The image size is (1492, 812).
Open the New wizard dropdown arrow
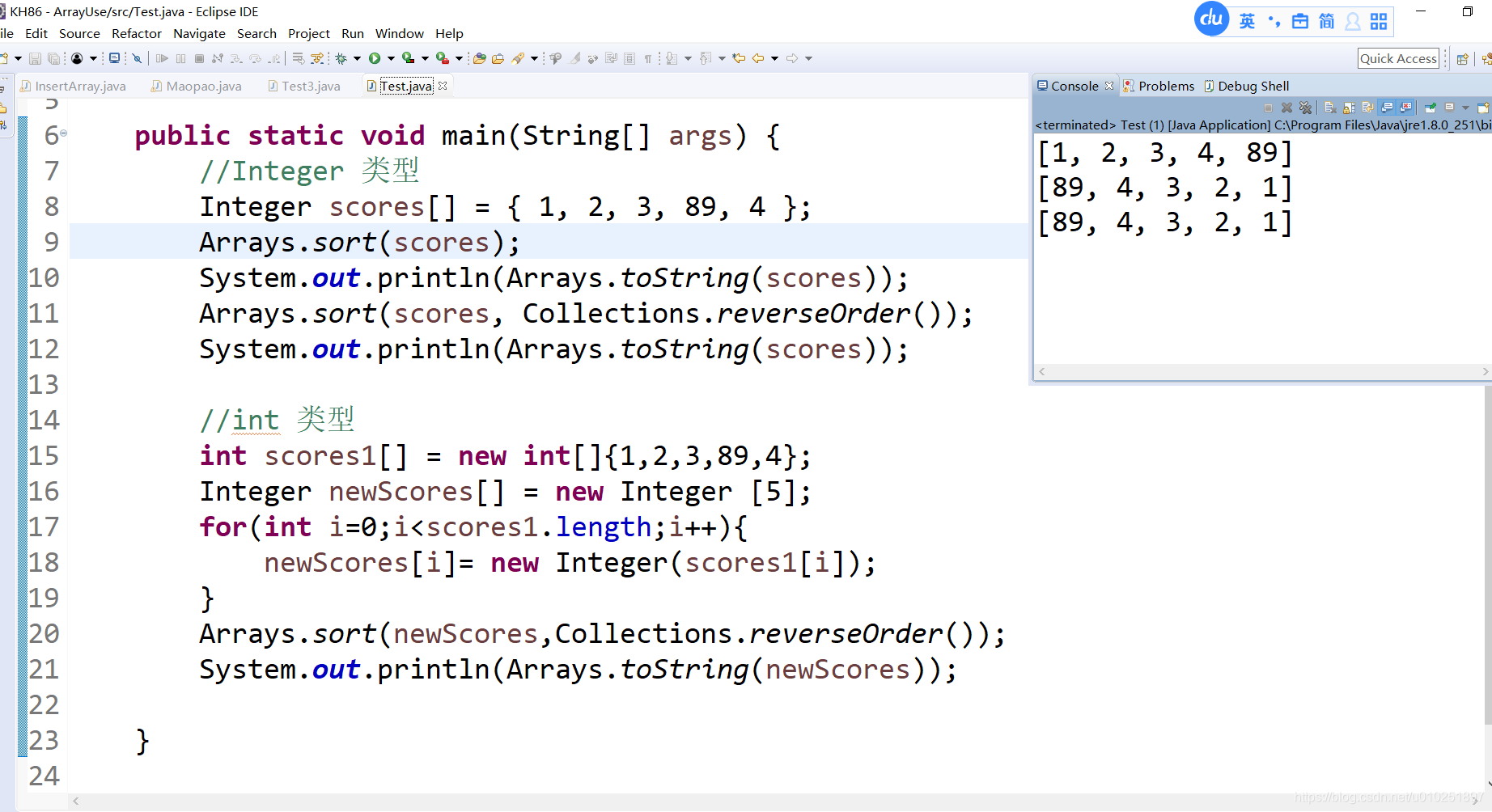point(18,57)
